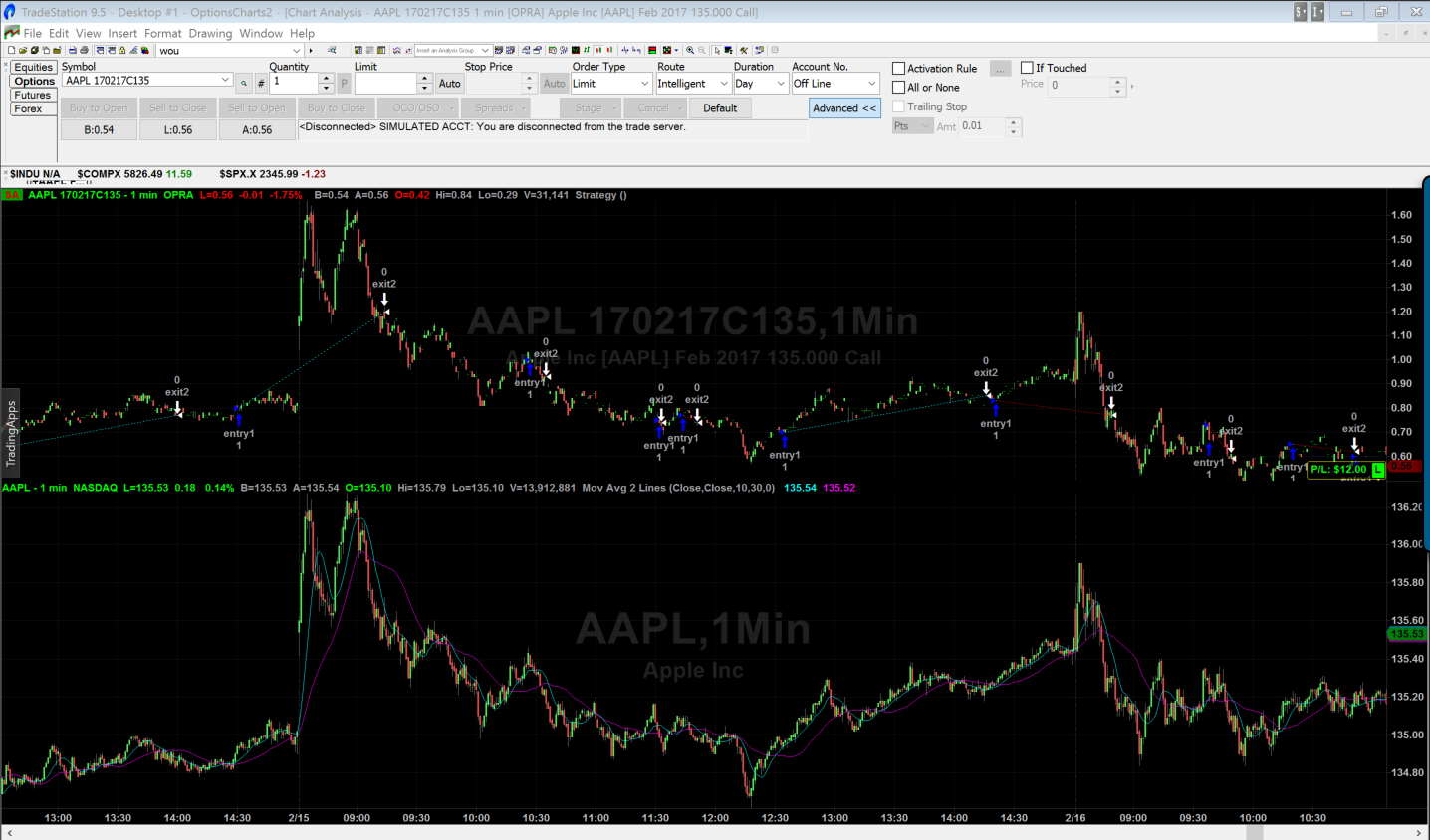The width and height of the screenshot is (1430, 840).
Task: Click the horizontal chart scrollbar track
Action: pyautogui.click(x=713, y=833)
